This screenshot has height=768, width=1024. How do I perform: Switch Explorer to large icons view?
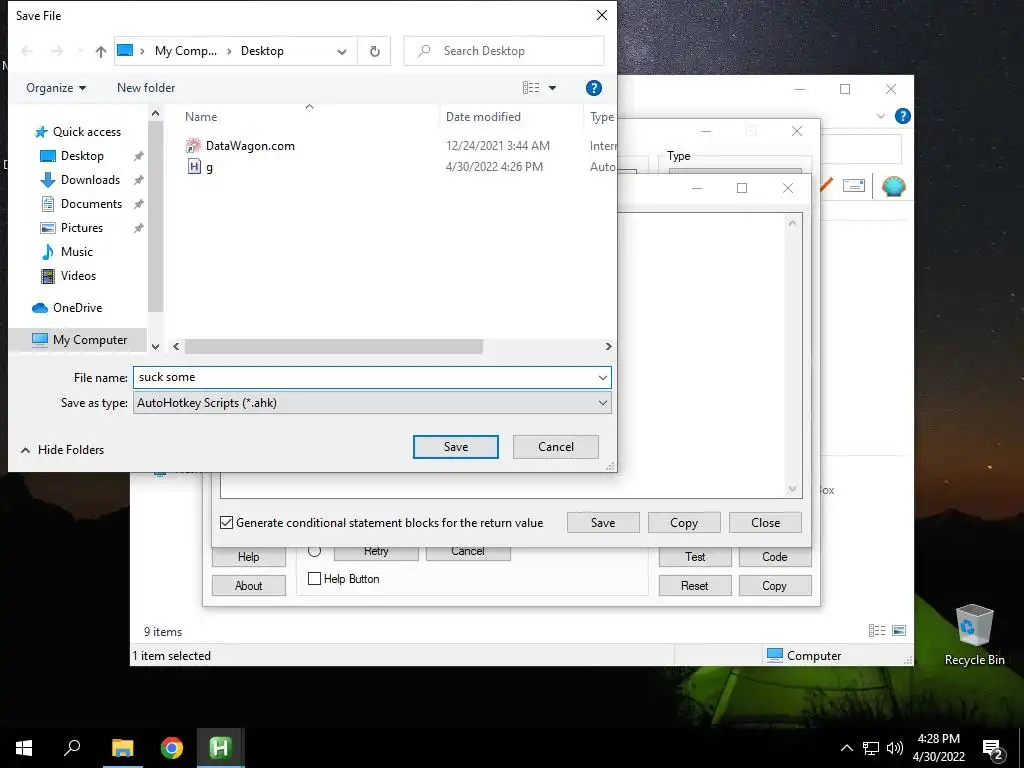[899, 630]
